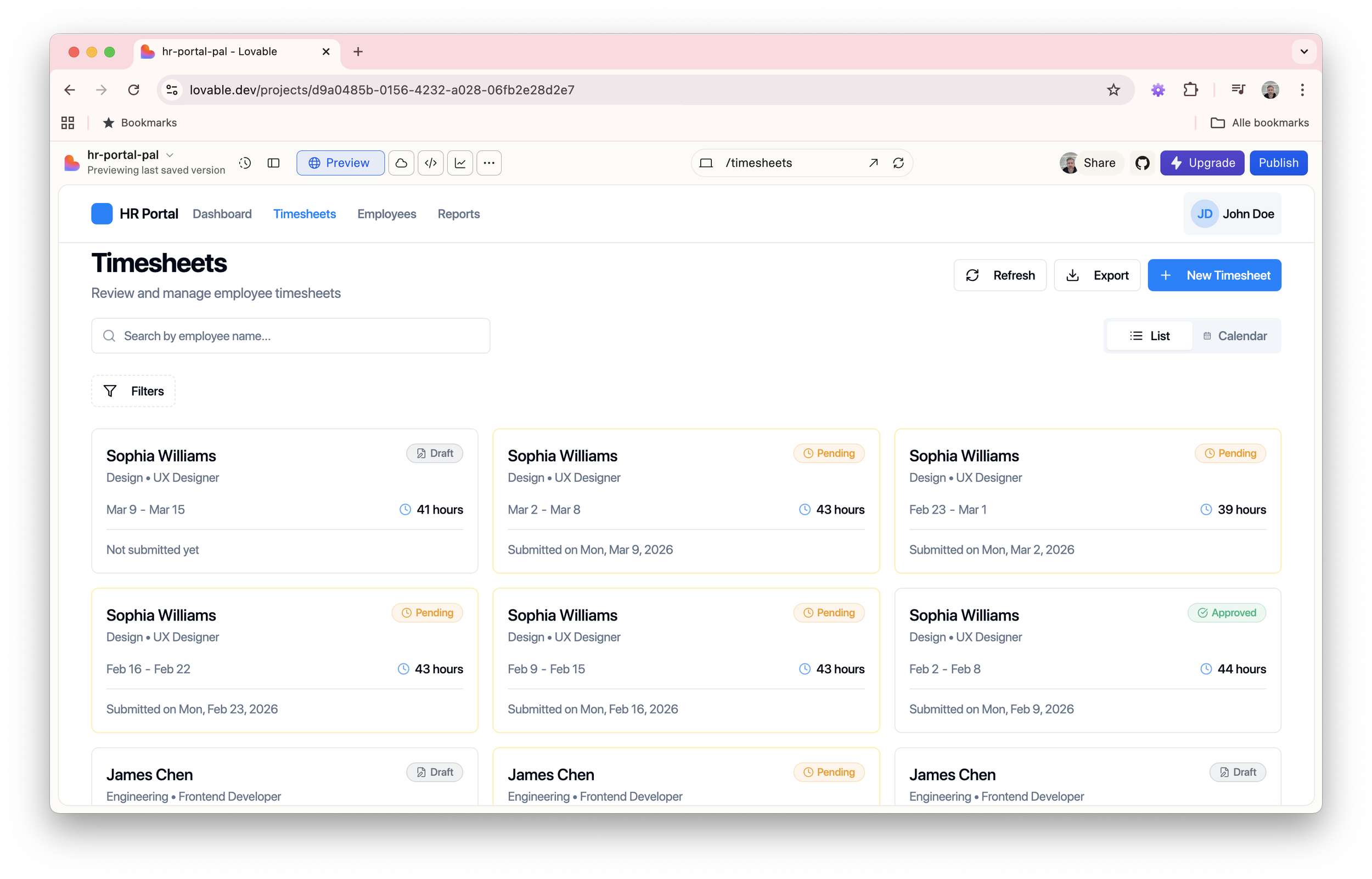Focus the employee name search field

(x=291, y=336)
